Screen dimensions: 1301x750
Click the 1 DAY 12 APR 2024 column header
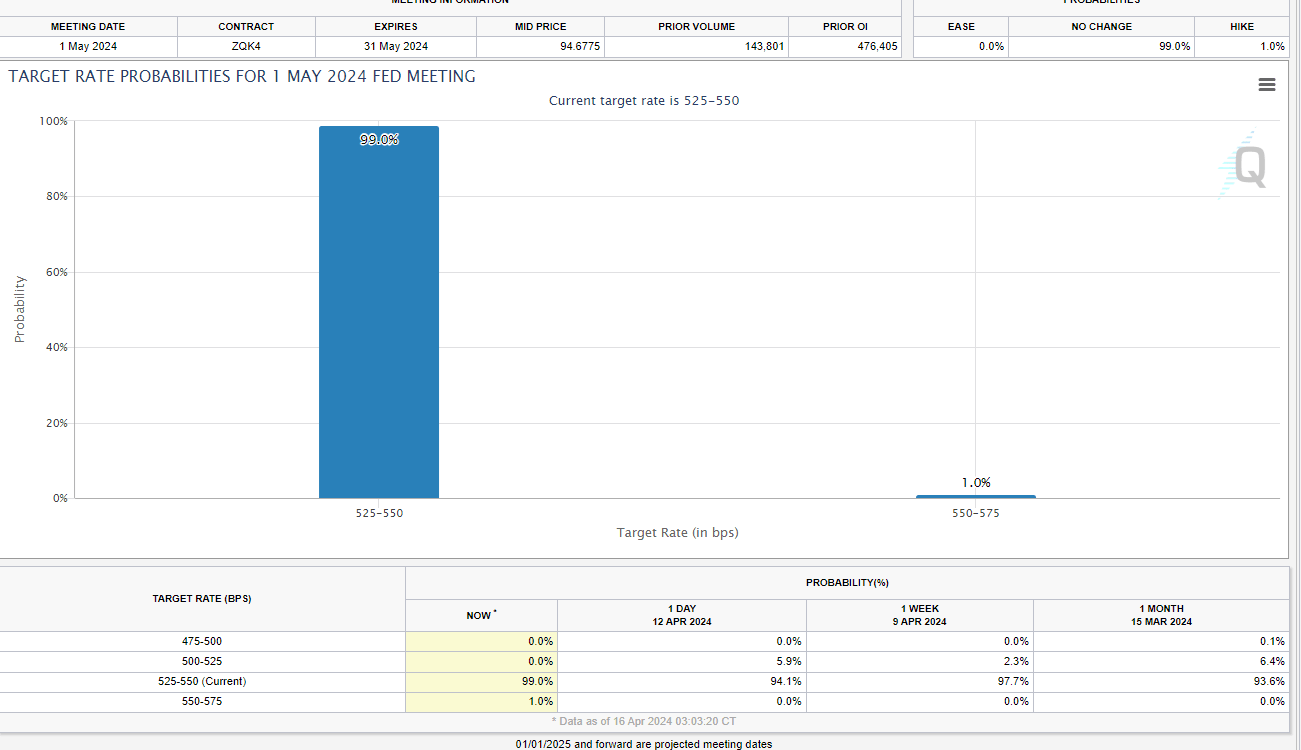[681, 615]
